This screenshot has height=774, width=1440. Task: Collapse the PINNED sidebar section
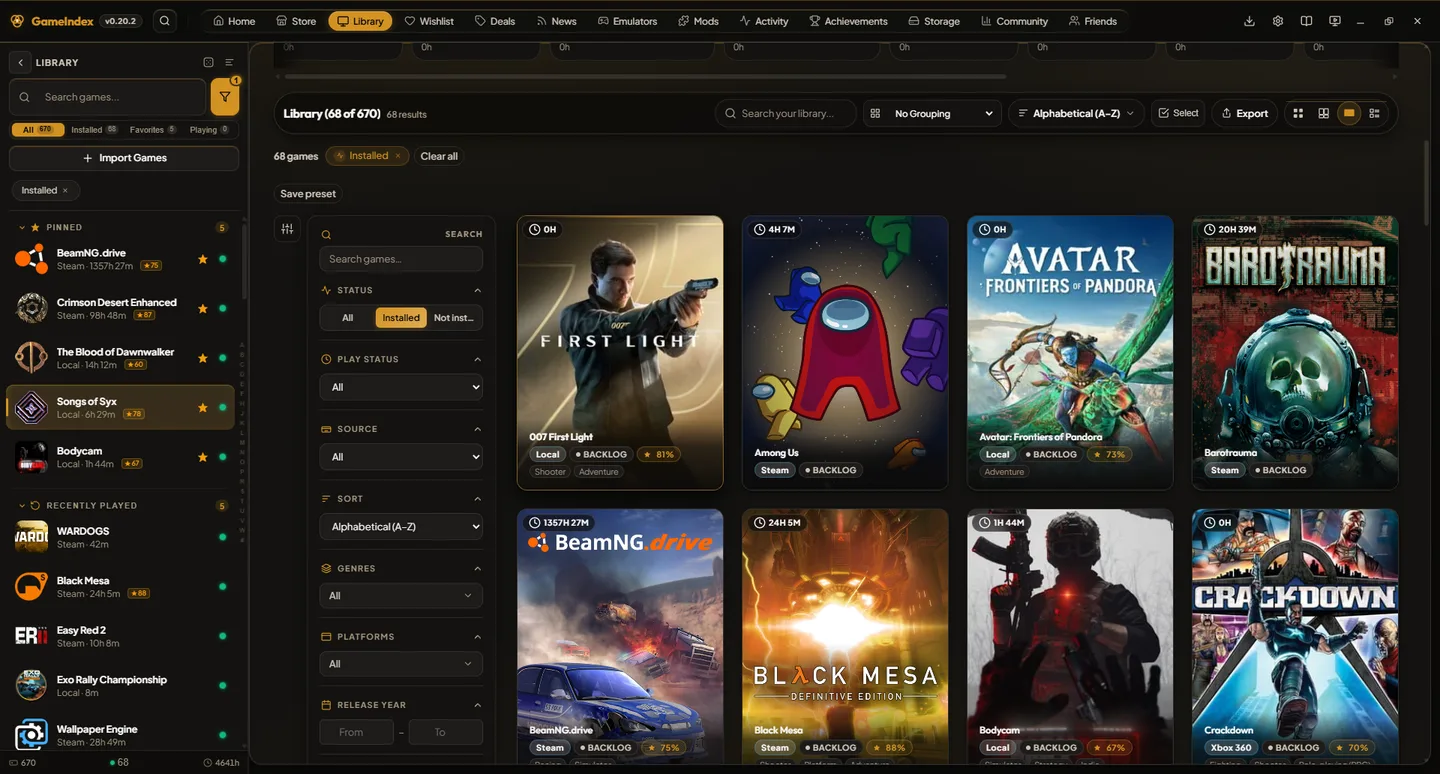click(22, 227)
